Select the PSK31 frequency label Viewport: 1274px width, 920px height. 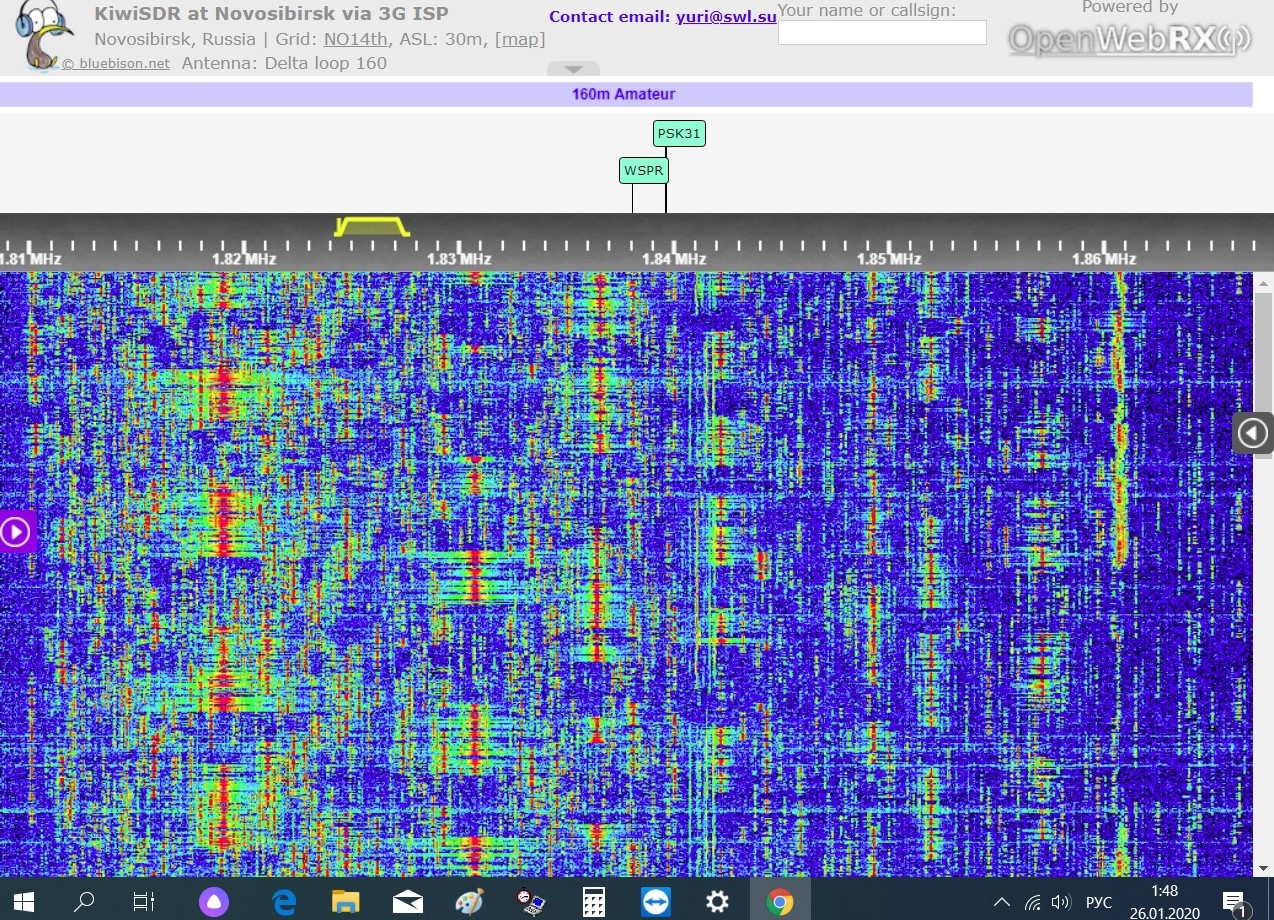pyautogui.click(x=679, y=133)
